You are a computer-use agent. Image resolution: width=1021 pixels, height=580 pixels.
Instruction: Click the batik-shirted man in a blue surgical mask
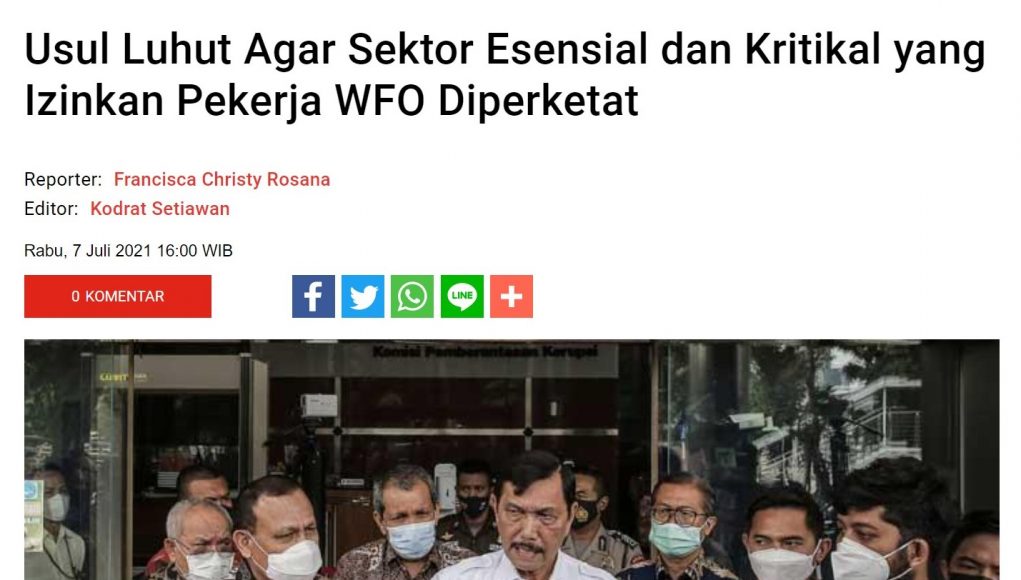pyautogui.click(x=407, y=521)
